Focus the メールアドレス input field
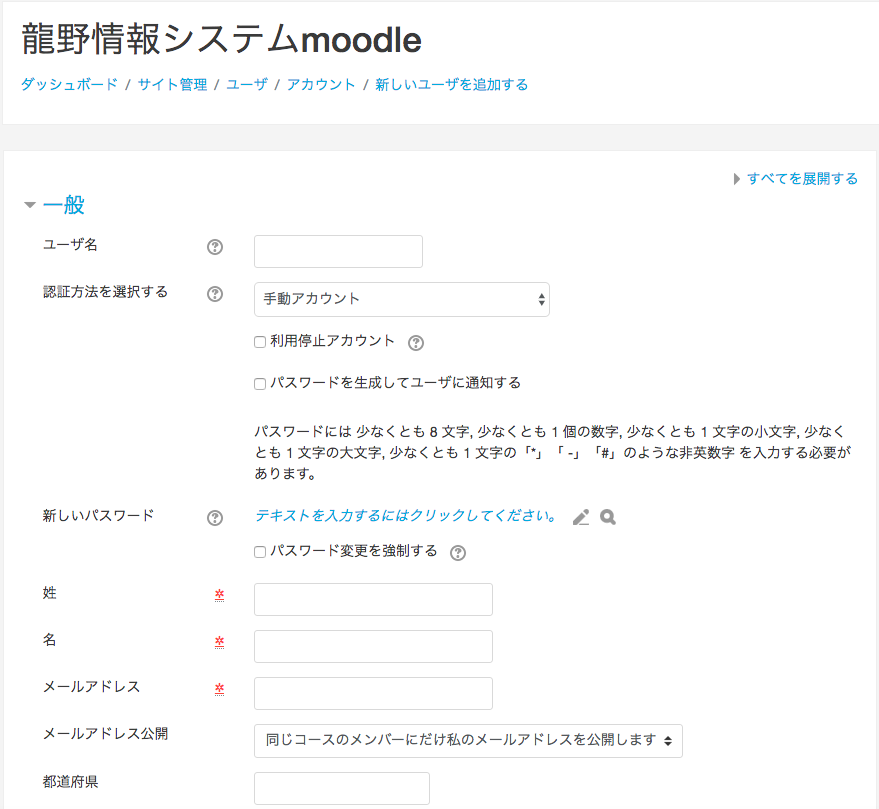 (x=373, y=693)
